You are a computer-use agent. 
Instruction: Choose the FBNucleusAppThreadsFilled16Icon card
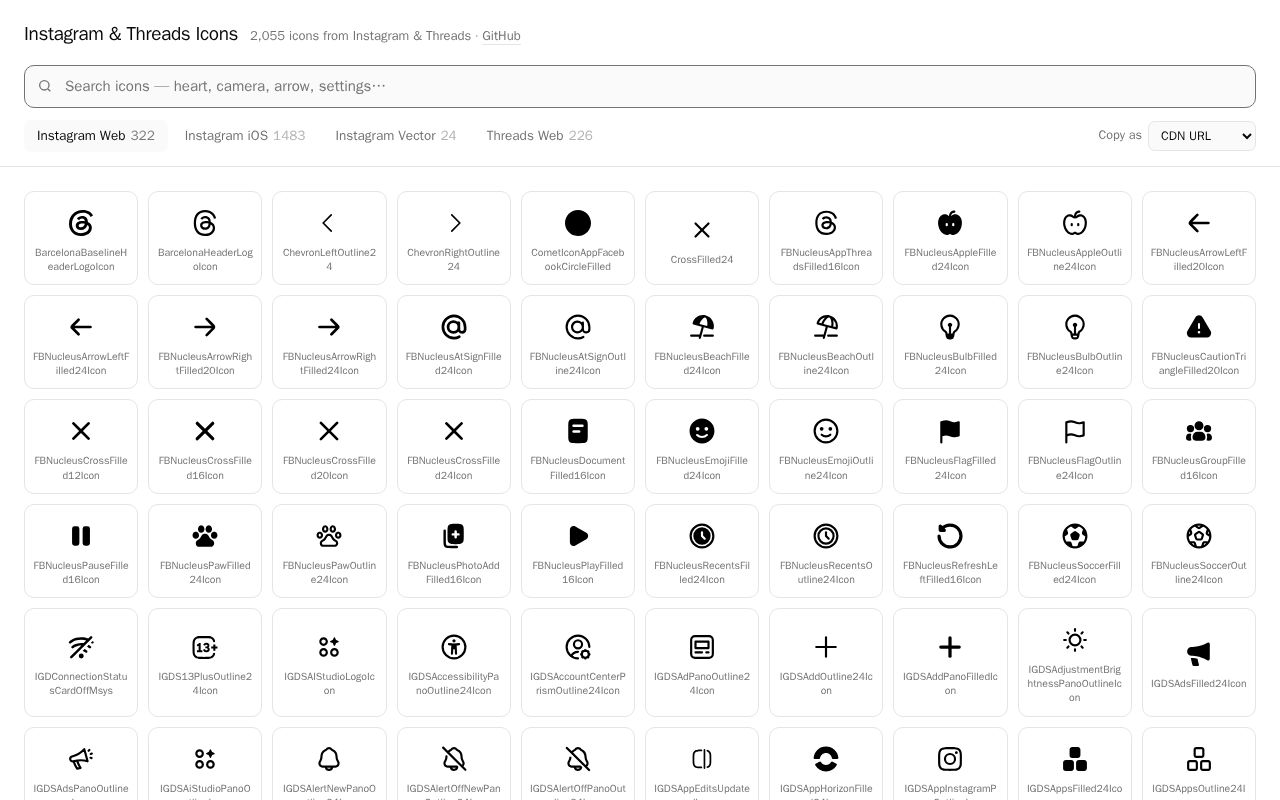(x=826, y=238)
